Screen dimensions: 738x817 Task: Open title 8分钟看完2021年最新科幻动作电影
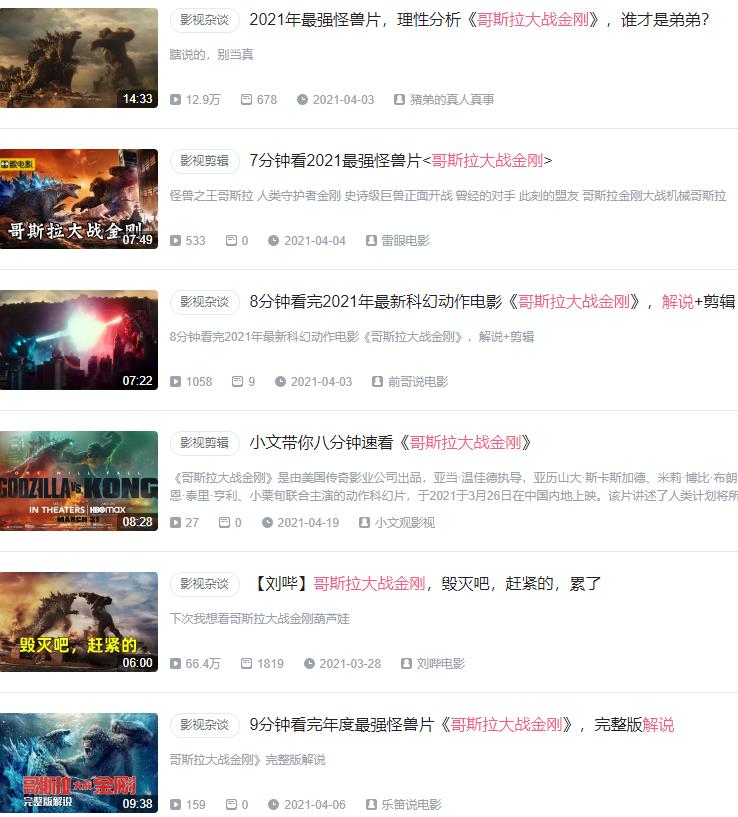(492, 302)
